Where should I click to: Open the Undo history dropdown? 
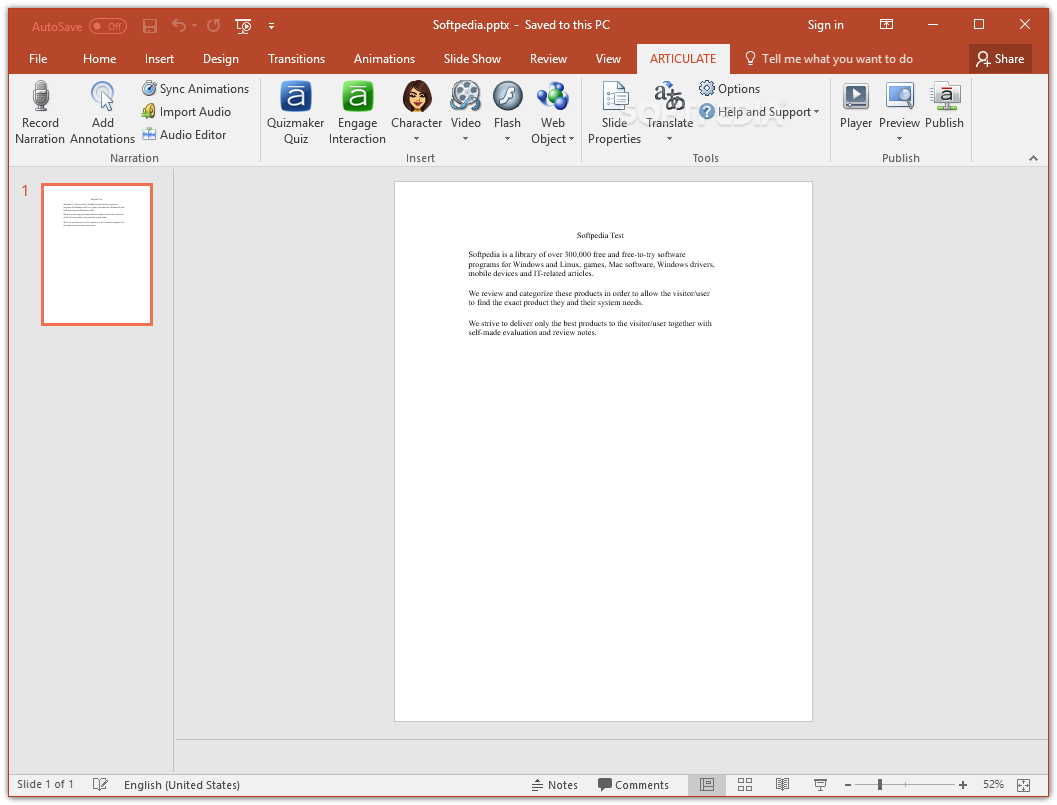click(195, 26)
